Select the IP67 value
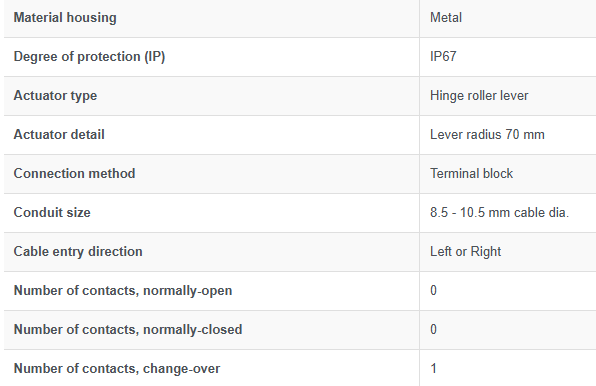 (443, 57)
